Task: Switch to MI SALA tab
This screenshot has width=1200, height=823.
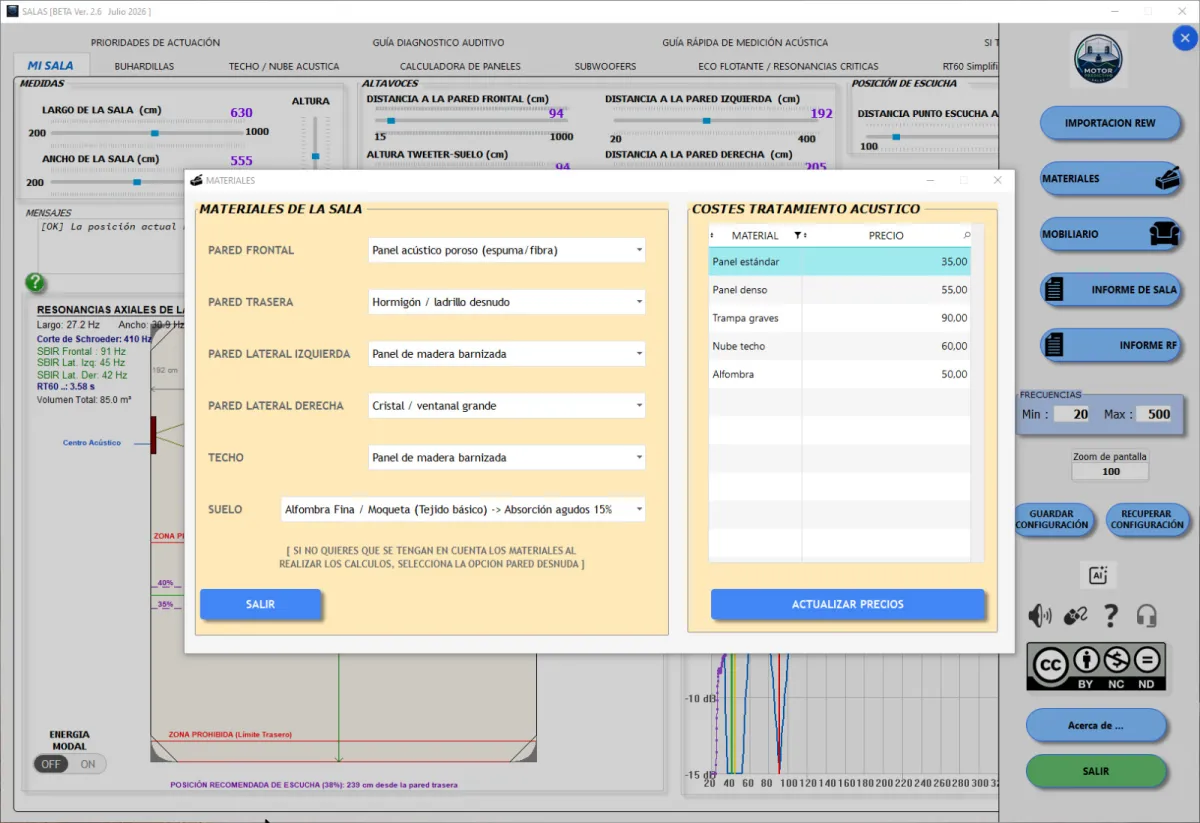Action: 50,65
